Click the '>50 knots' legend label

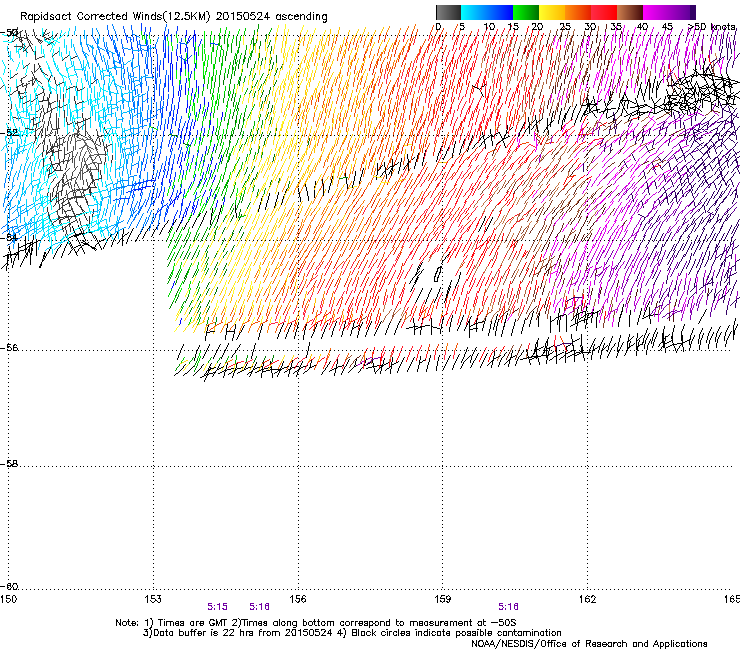coord(712,26)
